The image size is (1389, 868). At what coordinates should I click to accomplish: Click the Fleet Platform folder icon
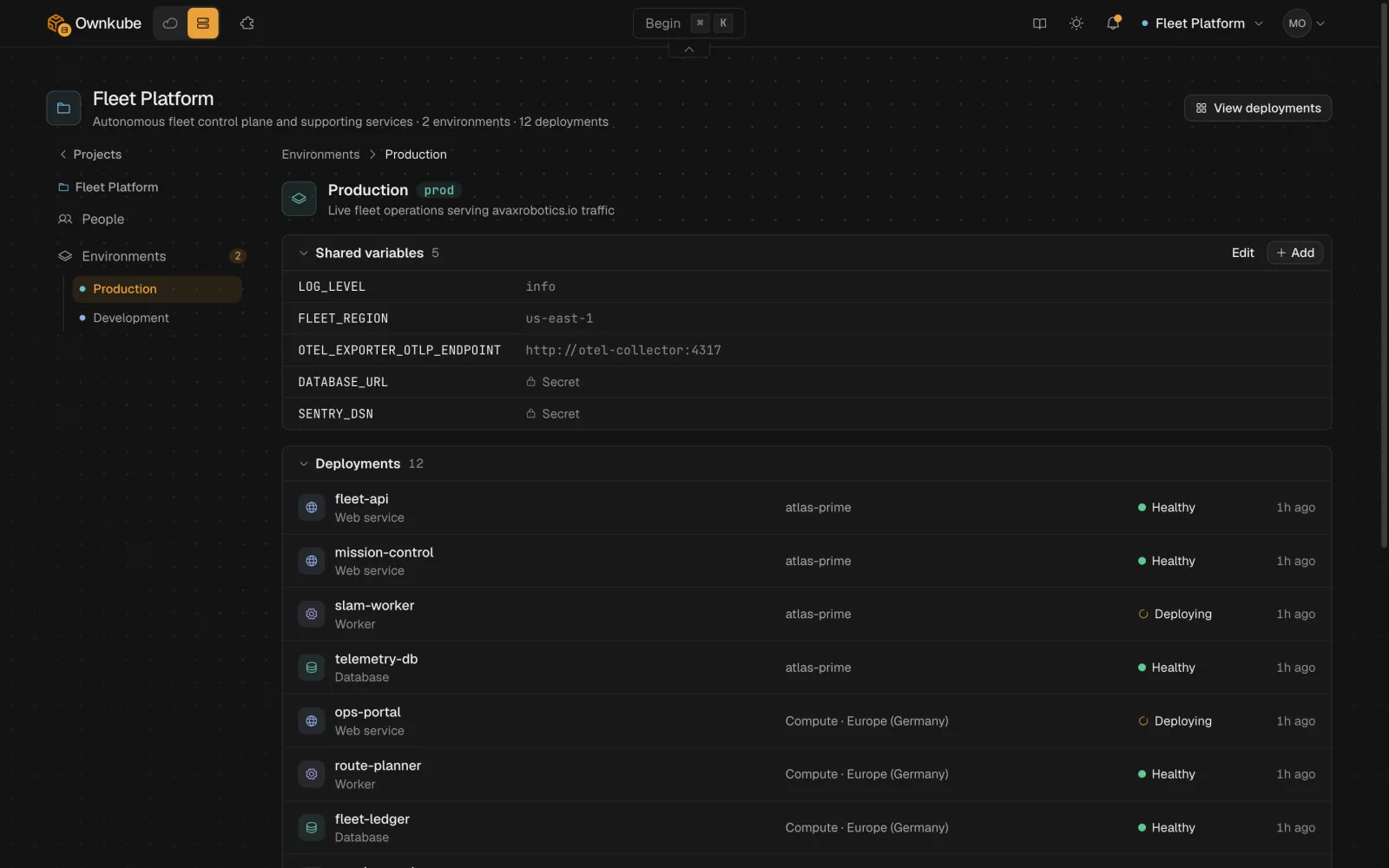tap(63, 108)
